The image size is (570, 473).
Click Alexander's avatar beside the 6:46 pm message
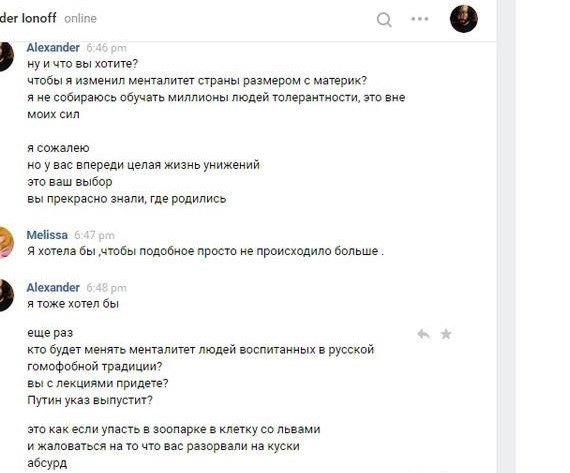[6, 56]
